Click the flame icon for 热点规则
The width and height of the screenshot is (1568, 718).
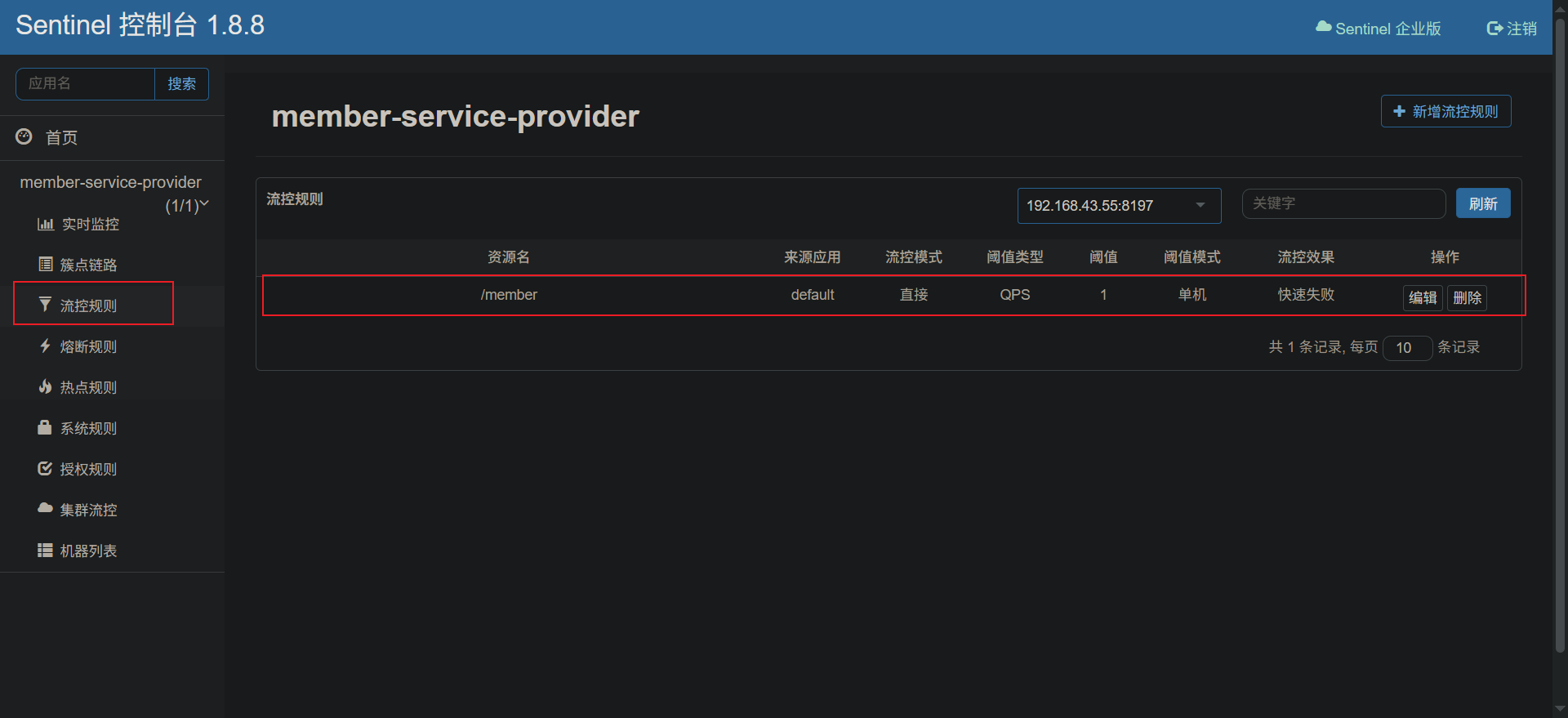pos(45,386)
